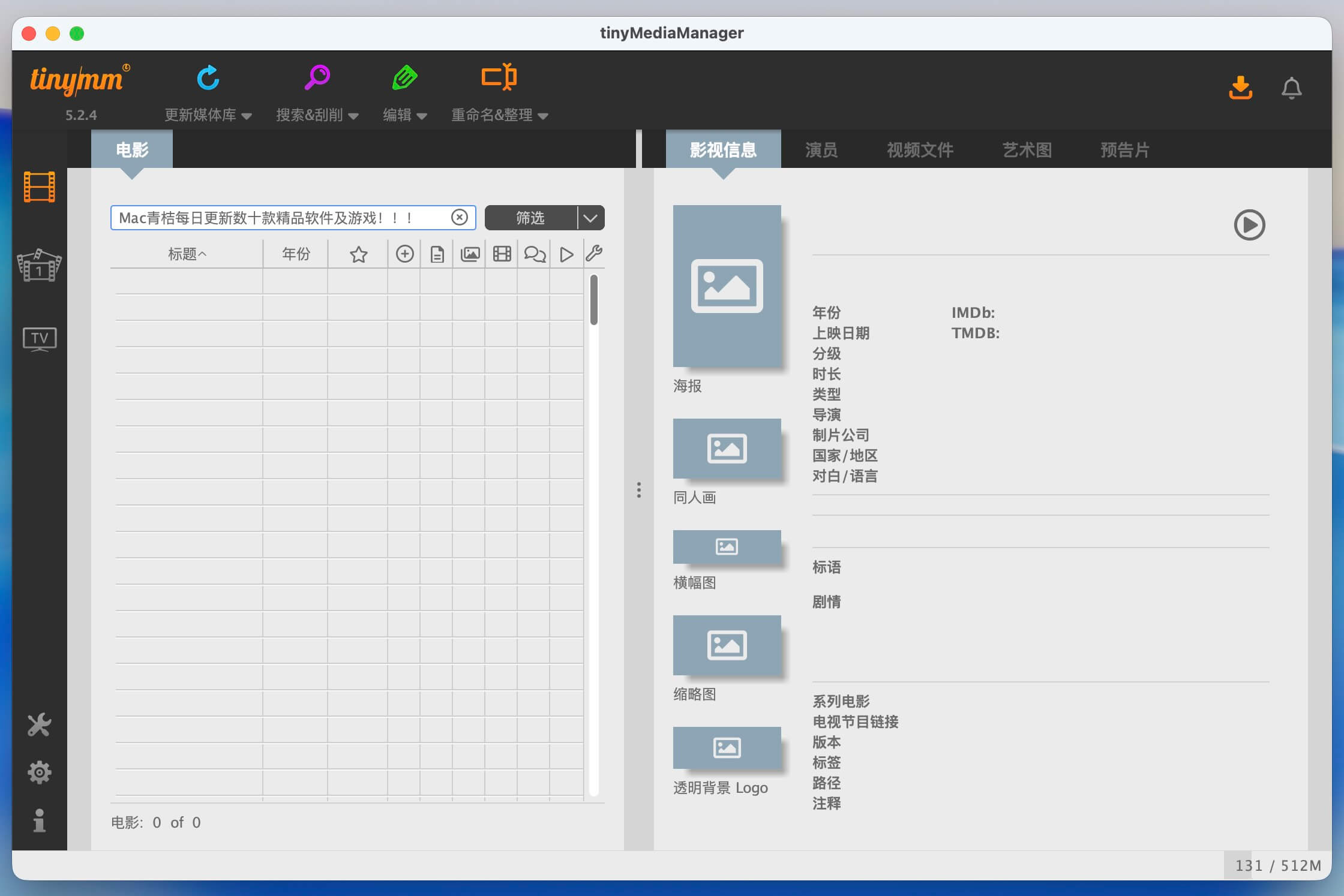This screenshot has height=896, width=1344.
Task: Click the movie list vertical scrollbar
Action: pos(593,300)
